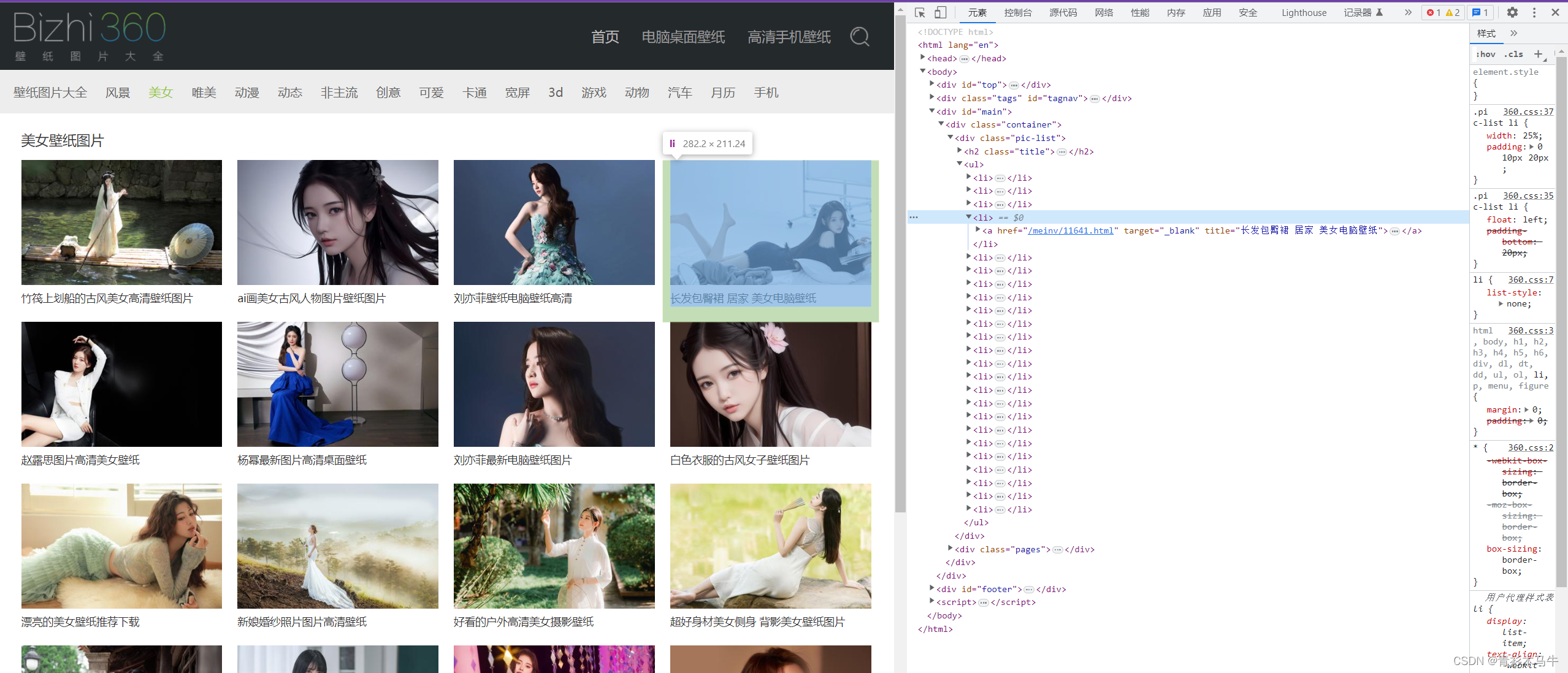Click the yellow warning count badge

coord(1452,12)
